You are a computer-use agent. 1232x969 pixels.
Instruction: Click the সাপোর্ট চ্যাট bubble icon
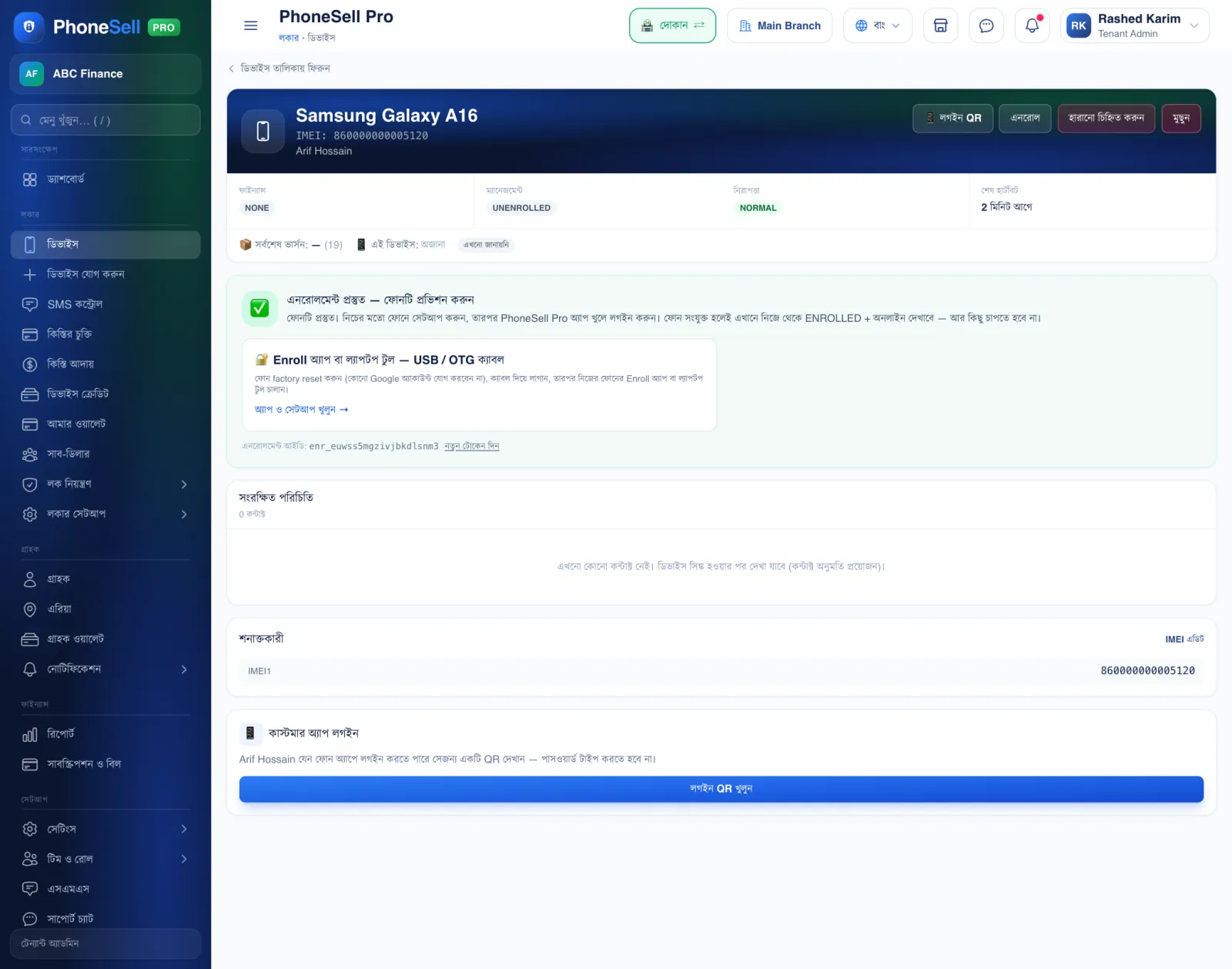(x=30, y=919)
